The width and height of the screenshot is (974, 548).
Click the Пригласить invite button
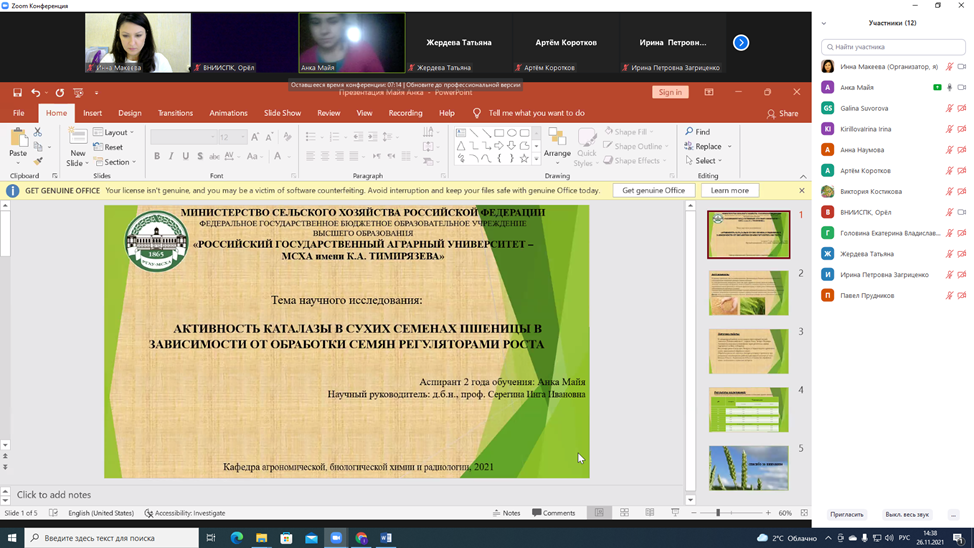(x=846, y=514)
